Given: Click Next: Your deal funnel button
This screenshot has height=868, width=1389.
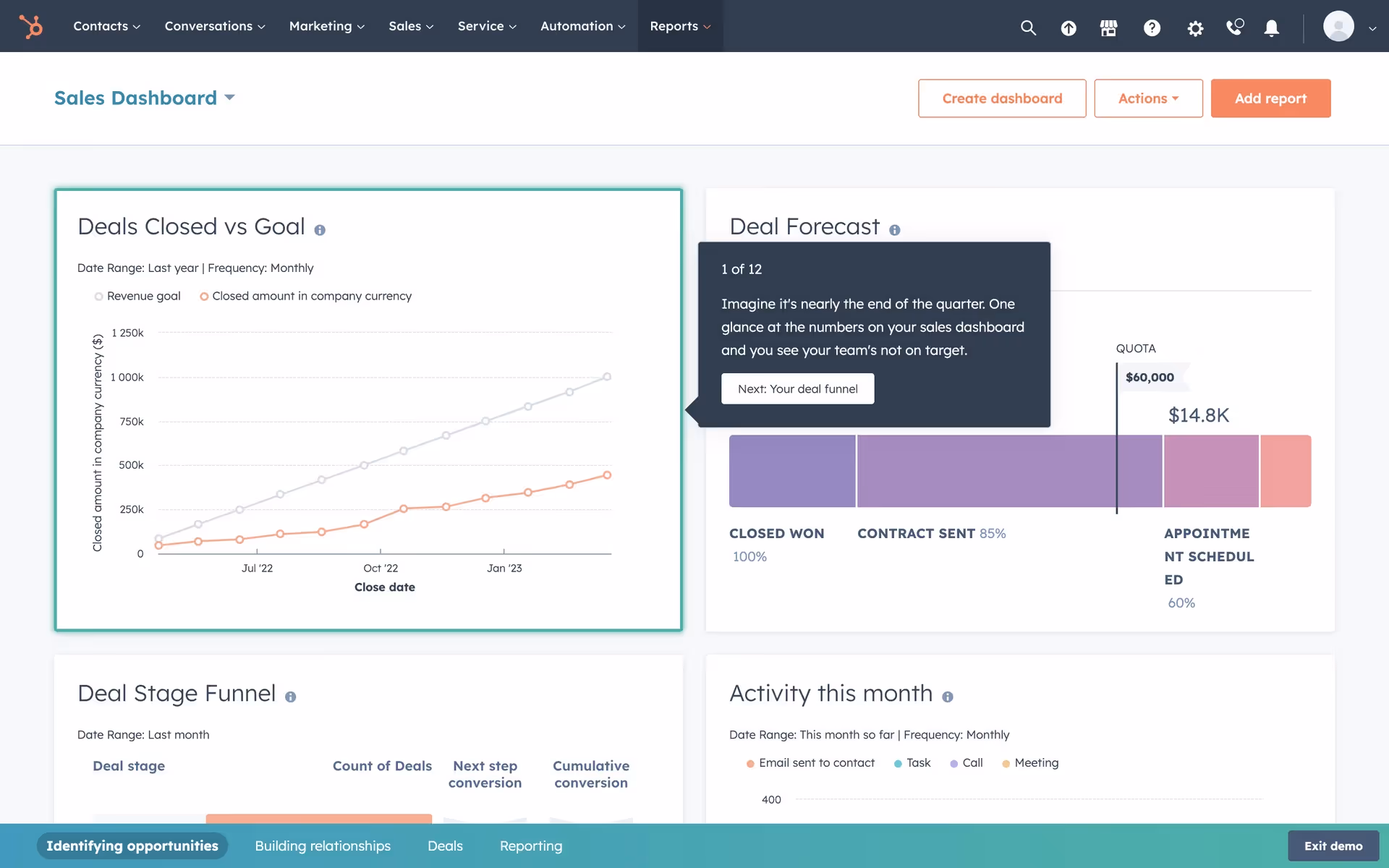Looking at the screenshot, I should [x=797, y=388].
